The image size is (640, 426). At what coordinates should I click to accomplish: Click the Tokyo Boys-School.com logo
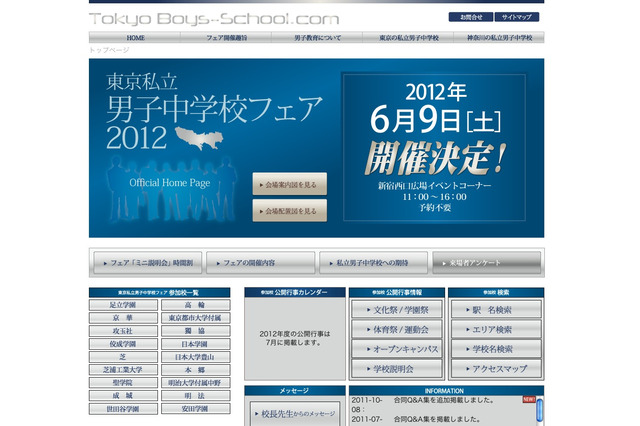coord(214,19)
